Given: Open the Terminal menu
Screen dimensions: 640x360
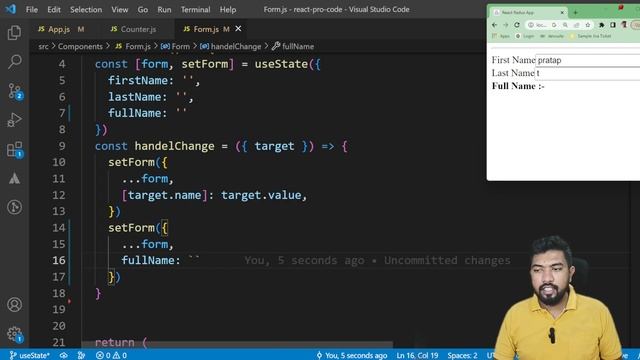Looking at the screenshot, I should click(196, 9).
